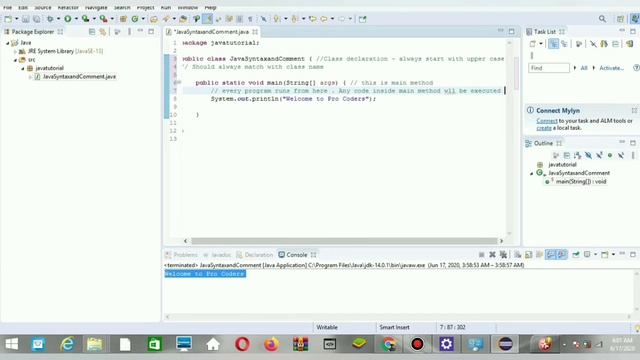Collapse the src folder node

(x=15, y=60)
